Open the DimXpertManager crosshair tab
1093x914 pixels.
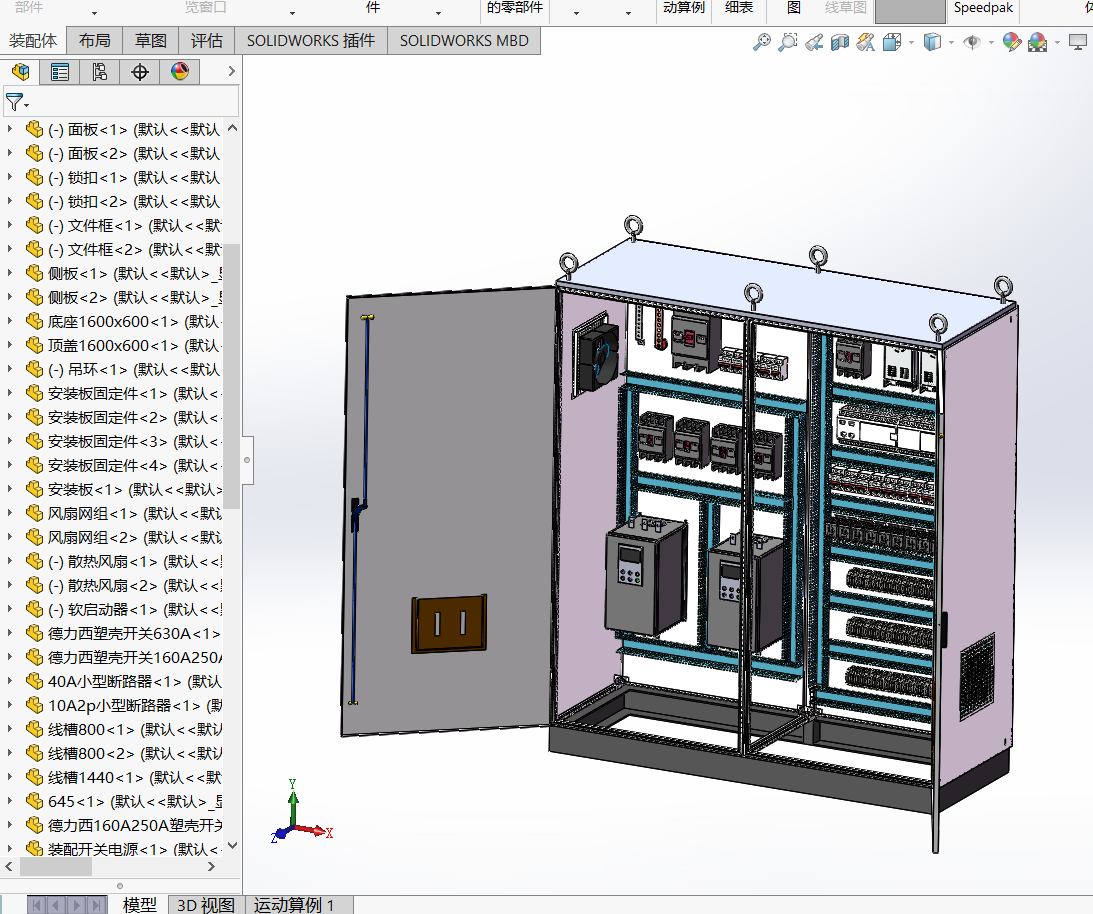(x=140, y=72)
